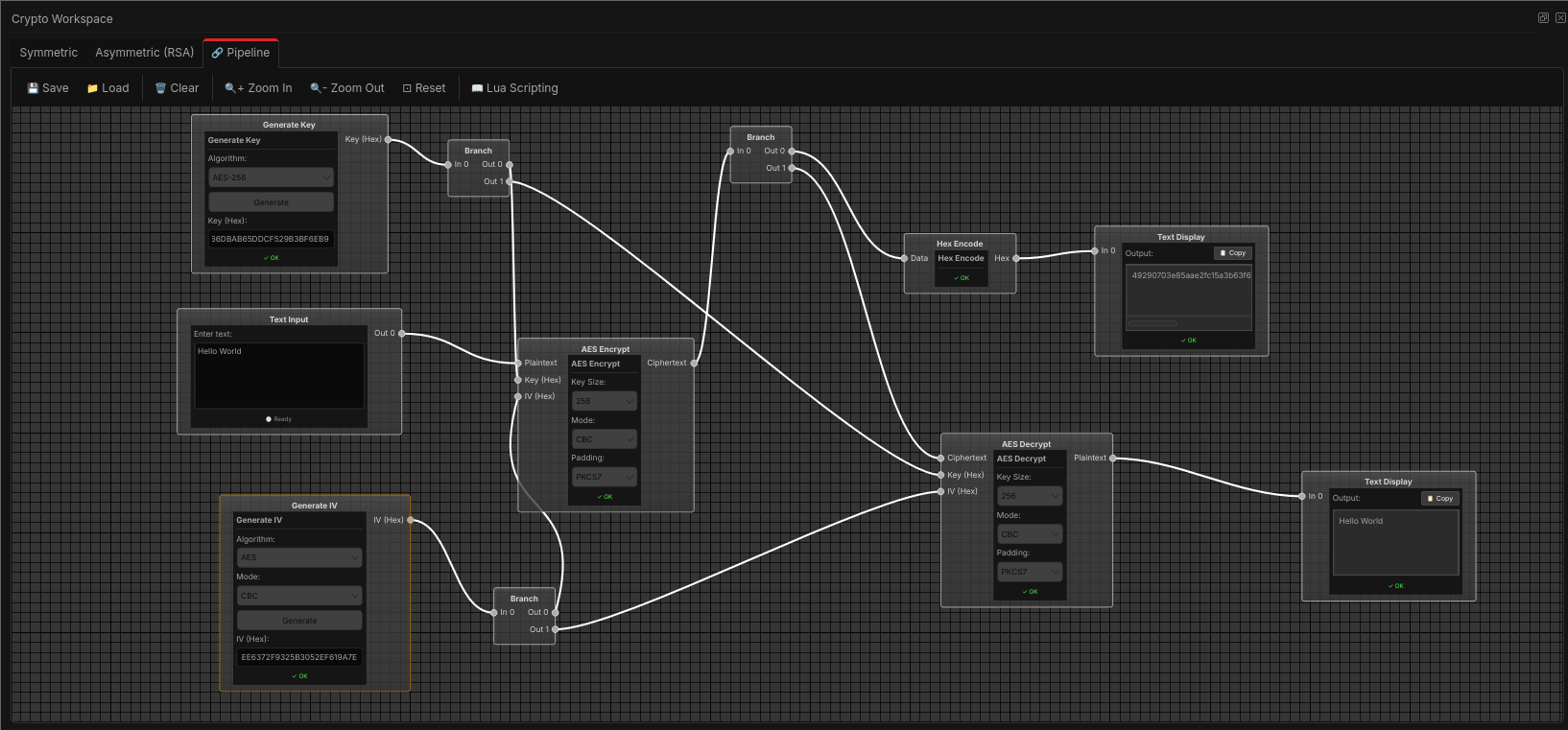Open Key Size dropdown in AES Encrypt
This screenshot has height=730, width=1568.
click(605, 401)
